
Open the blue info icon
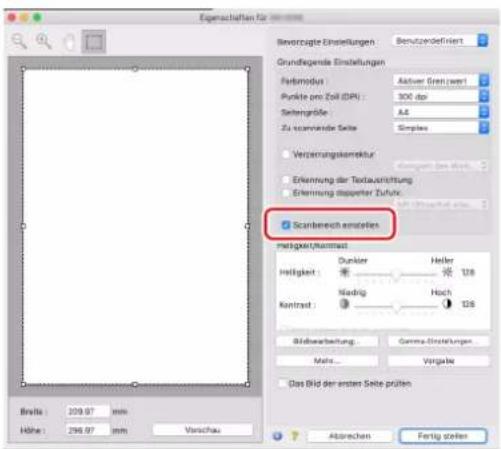(x=278, y=436)
